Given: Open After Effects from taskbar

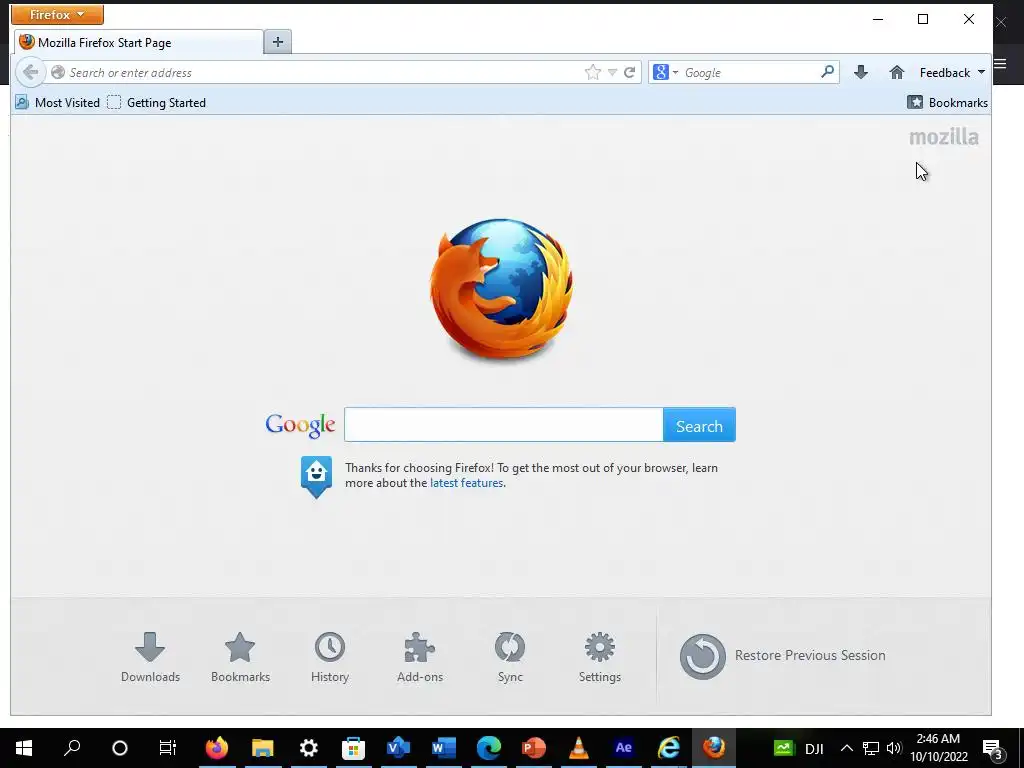Looking at the screenshot, I should [x=624, y=748].
